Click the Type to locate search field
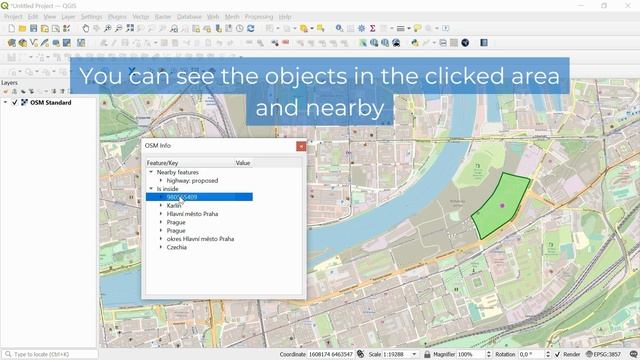The height and width of the screenshot is (360, 640). (x=50, y=354)
